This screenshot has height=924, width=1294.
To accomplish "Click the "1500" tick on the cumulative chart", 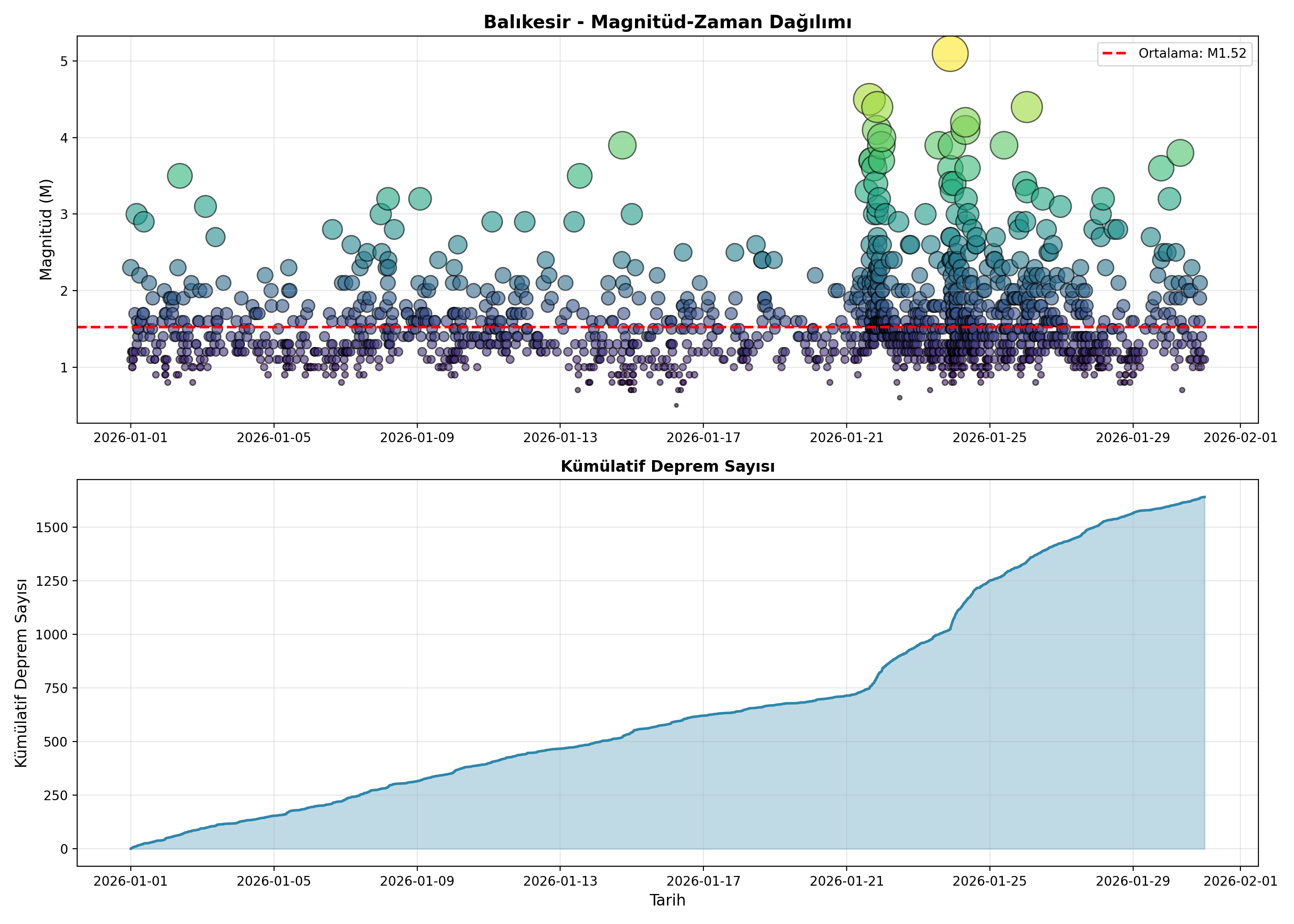I will click(52, 528).
